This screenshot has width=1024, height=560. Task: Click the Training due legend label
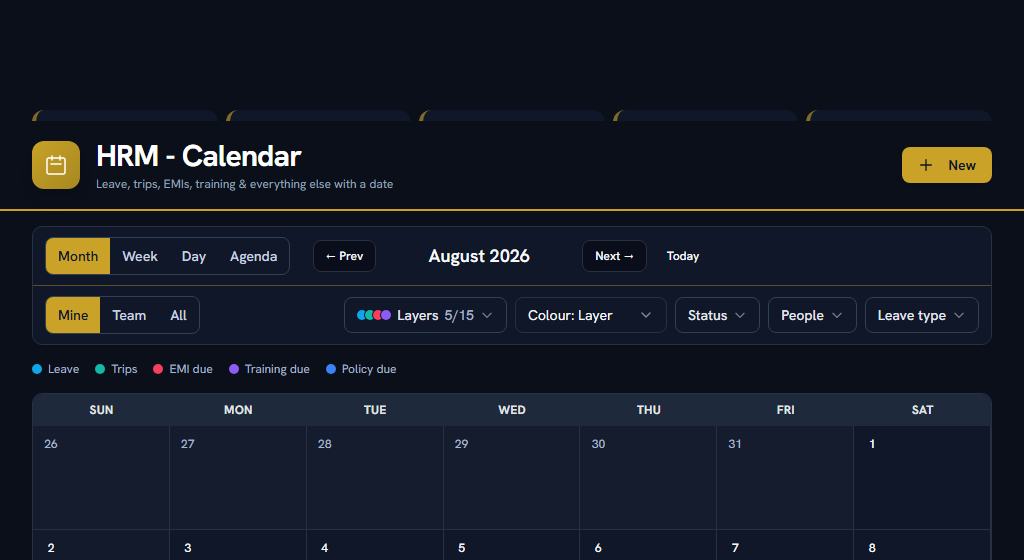(x=277, y=369)
